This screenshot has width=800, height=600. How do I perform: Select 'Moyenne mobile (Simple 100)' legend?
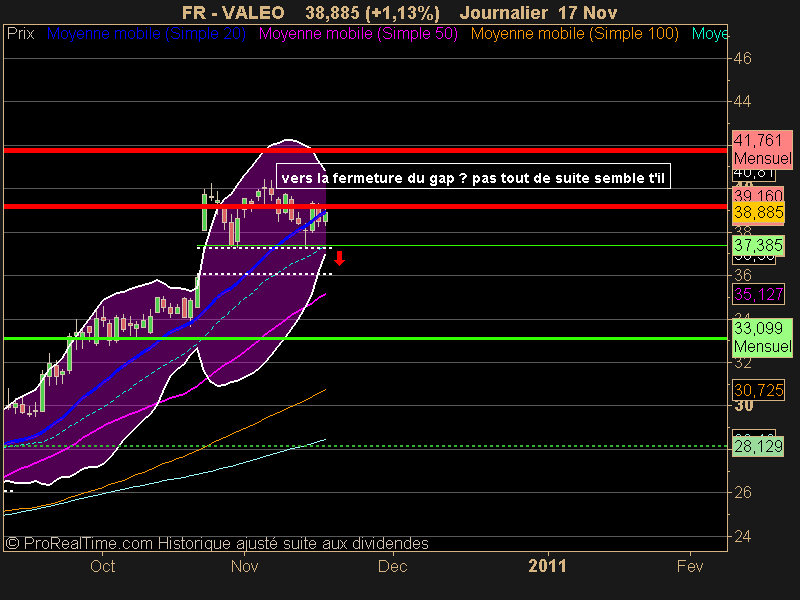coord(574,34)
